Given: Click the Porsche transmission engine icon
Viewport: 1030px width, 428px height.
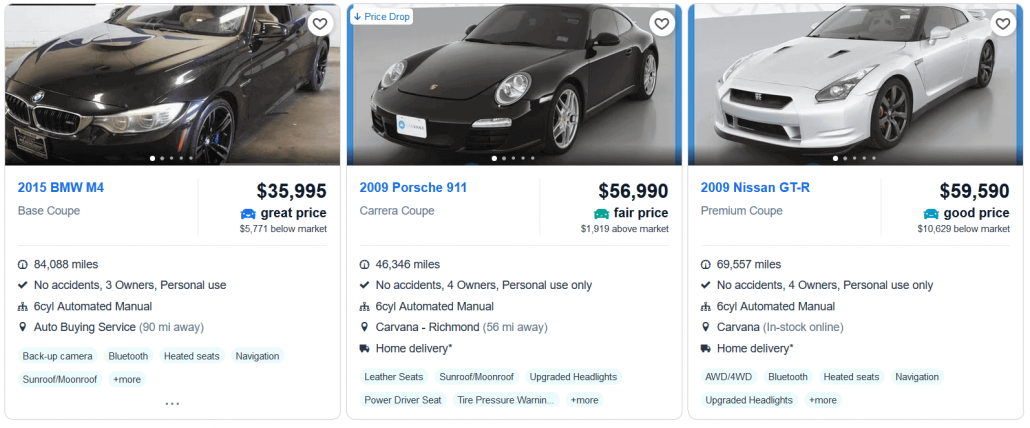Looking at the screenshot, I should pyautogui.click(x=365, y=306).
